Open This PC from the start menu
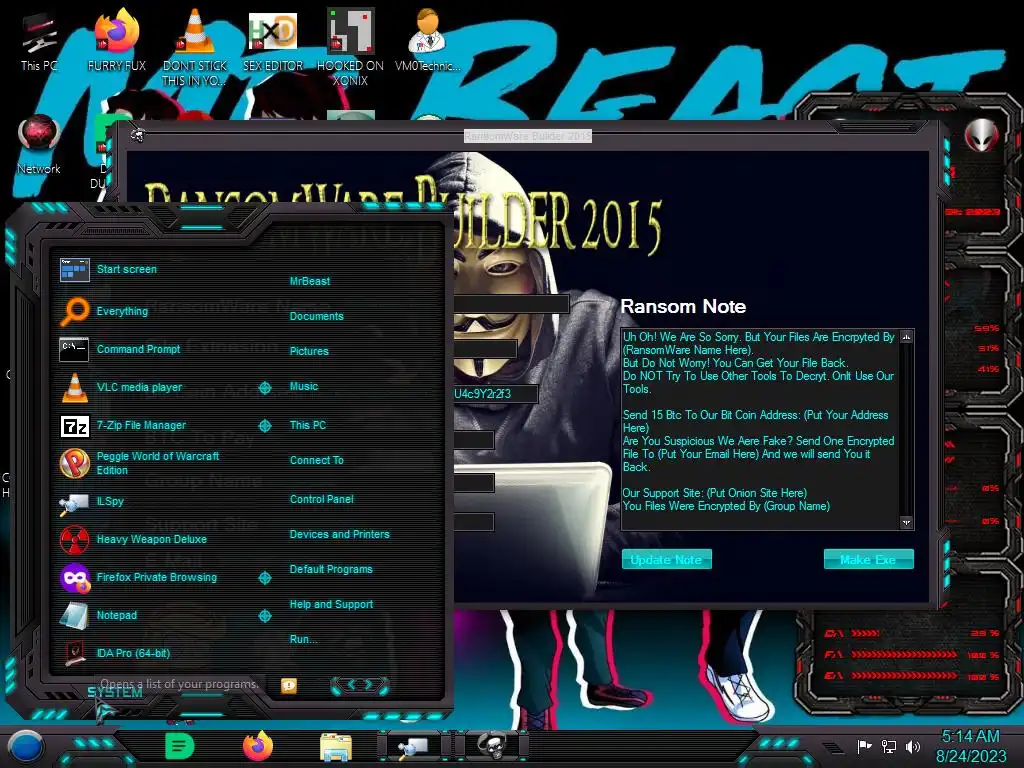Image resolution: width=1024 pixels, height=768 pixels. [308, 424]
